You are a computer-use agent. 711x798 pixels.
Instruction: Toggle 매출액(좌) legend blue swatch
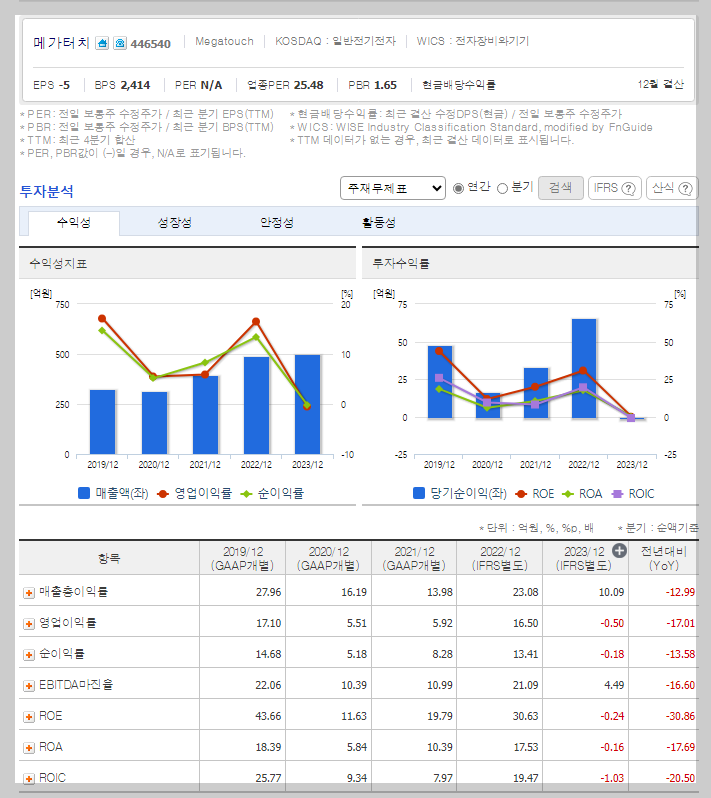84,493
